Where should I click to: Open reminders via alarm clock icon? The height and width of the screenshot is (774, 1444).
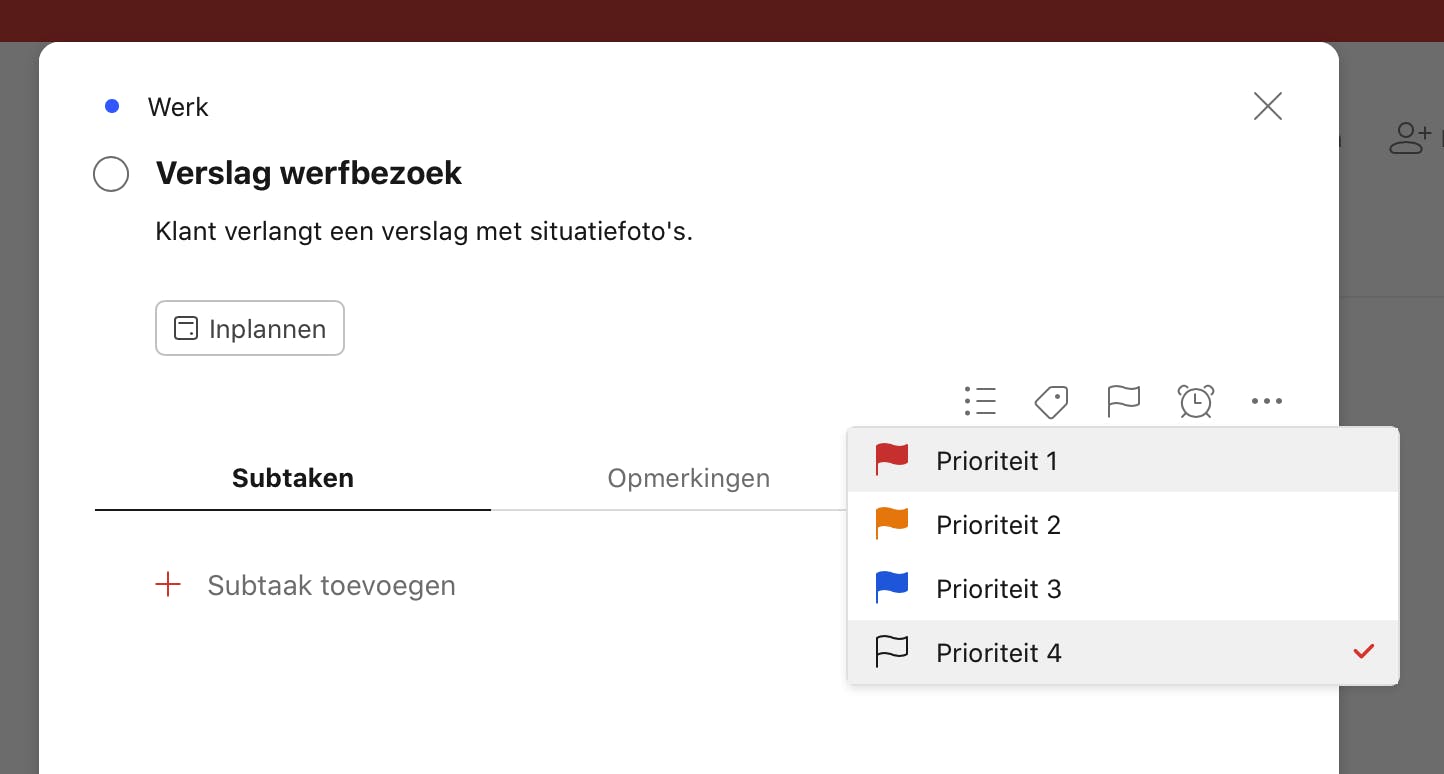[1196, 401]
